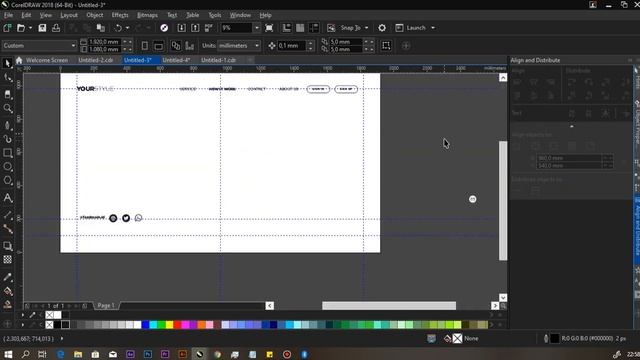Toggle portrait page orientation
Screen dimensions: 640x360
coord(144,45)
